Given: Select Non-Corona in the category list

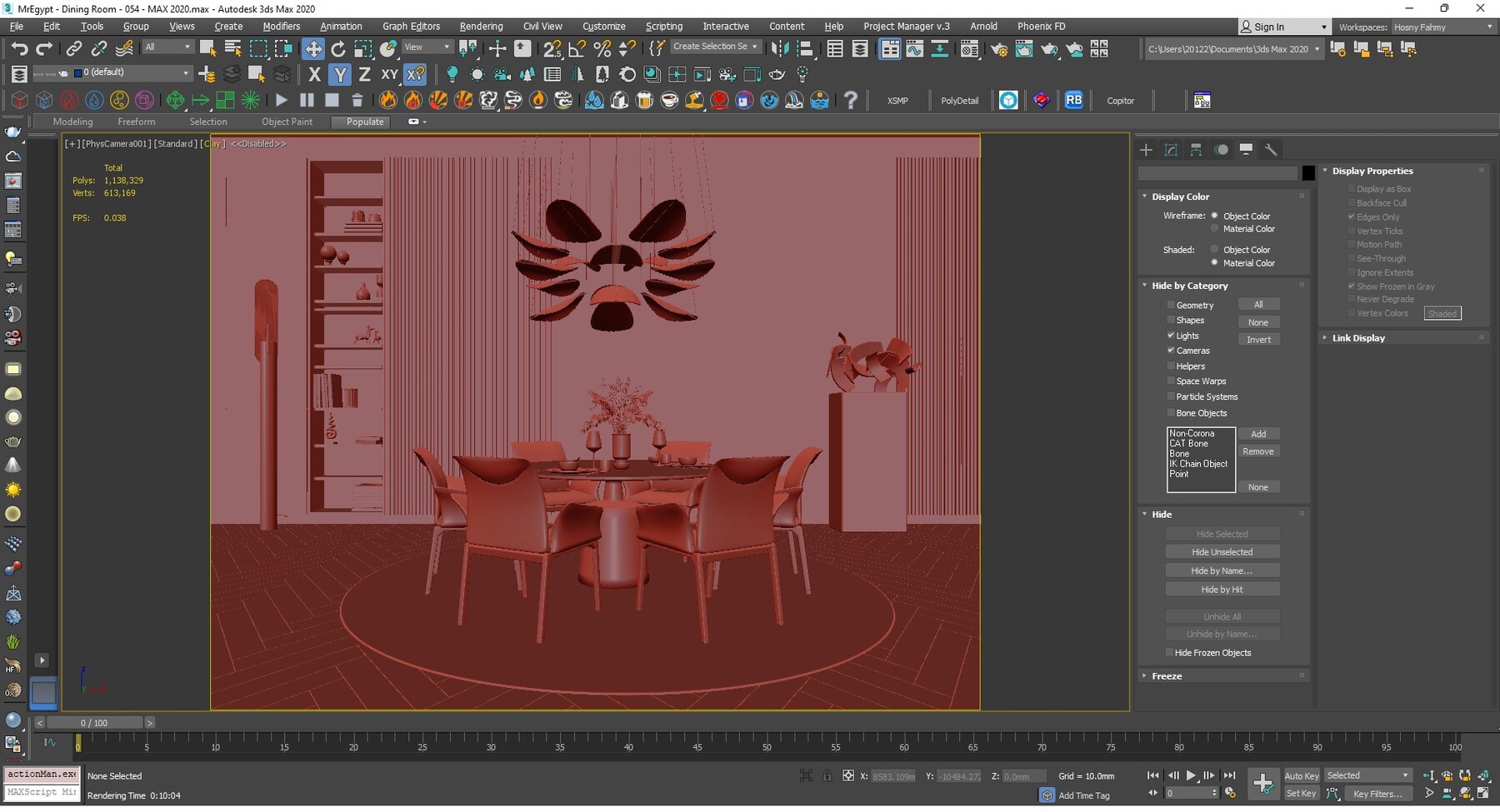Looking at the screenshot, I should pos(1192,433).
